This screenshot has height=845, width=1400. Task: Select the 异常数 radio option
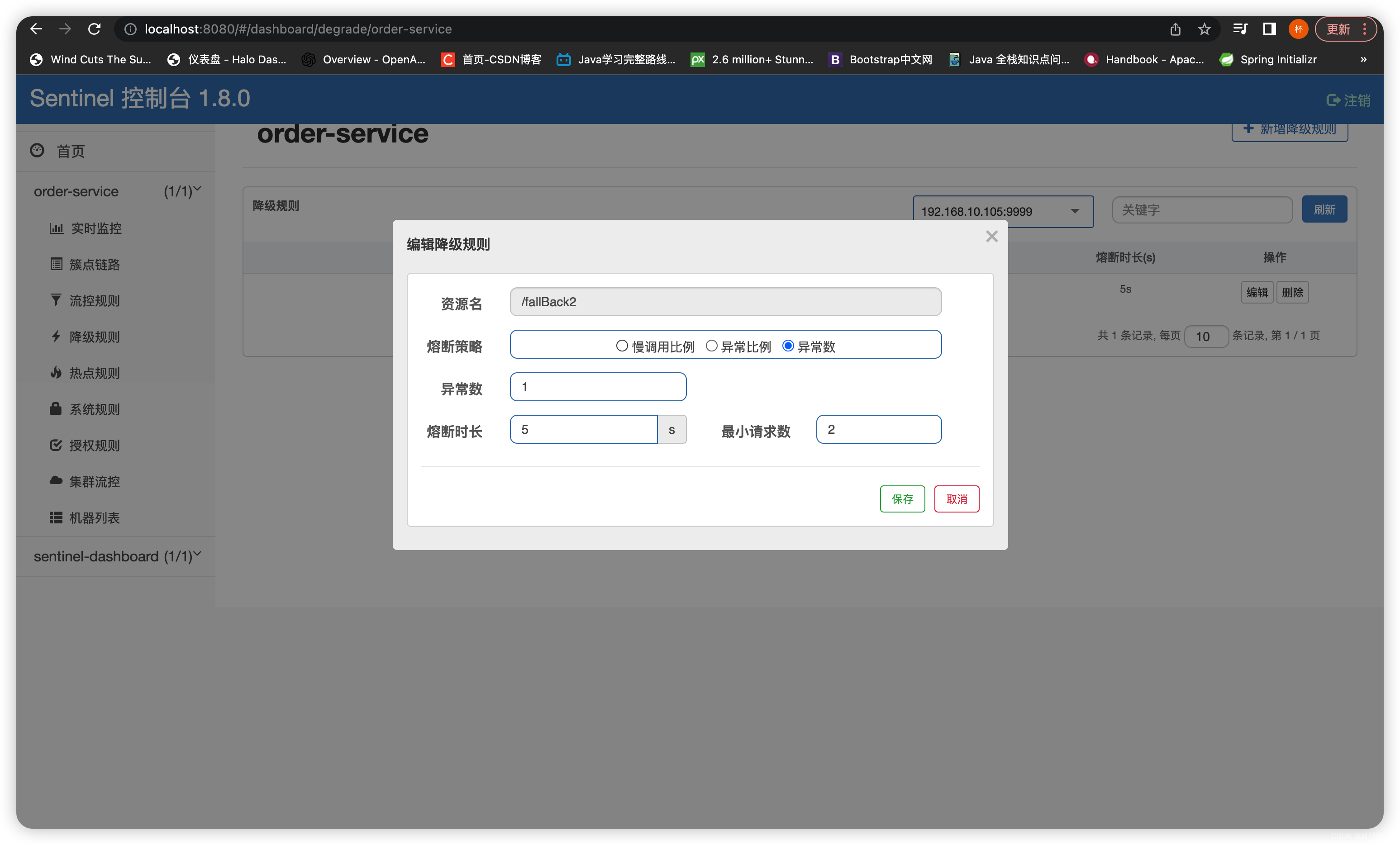click(788, 346)
